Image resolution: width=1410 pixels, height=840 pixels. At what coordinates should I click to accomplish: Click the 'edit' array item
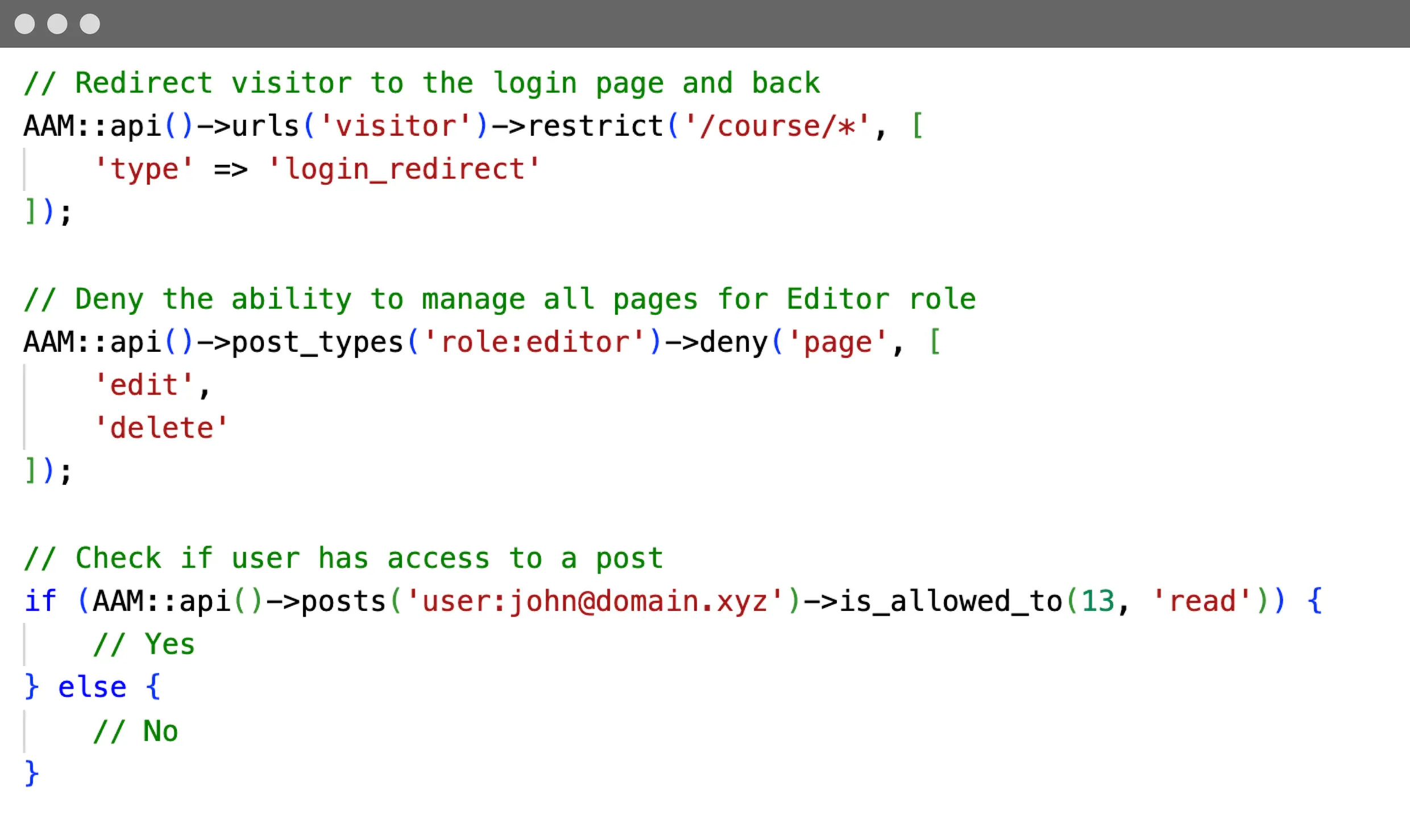pos(144,385)
